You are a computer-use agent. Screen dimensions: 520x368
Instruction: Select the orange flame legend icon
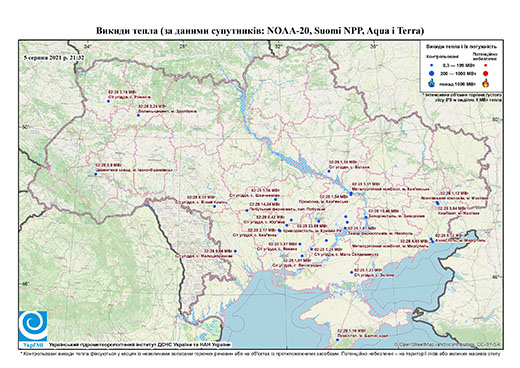coord(485,83)
